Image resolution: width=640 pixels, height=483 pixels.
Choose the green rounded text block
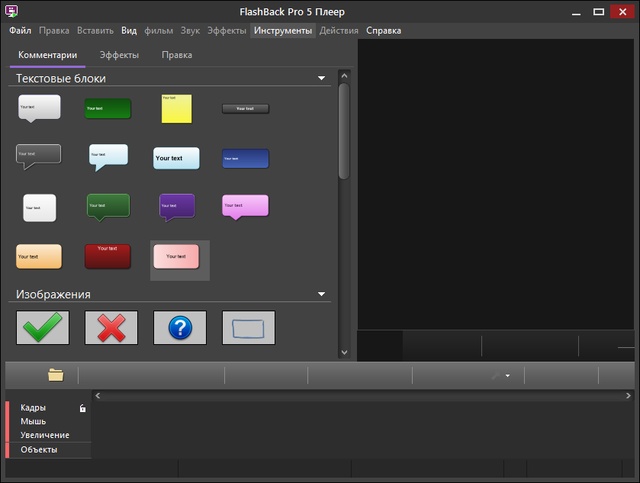point(108,108)
